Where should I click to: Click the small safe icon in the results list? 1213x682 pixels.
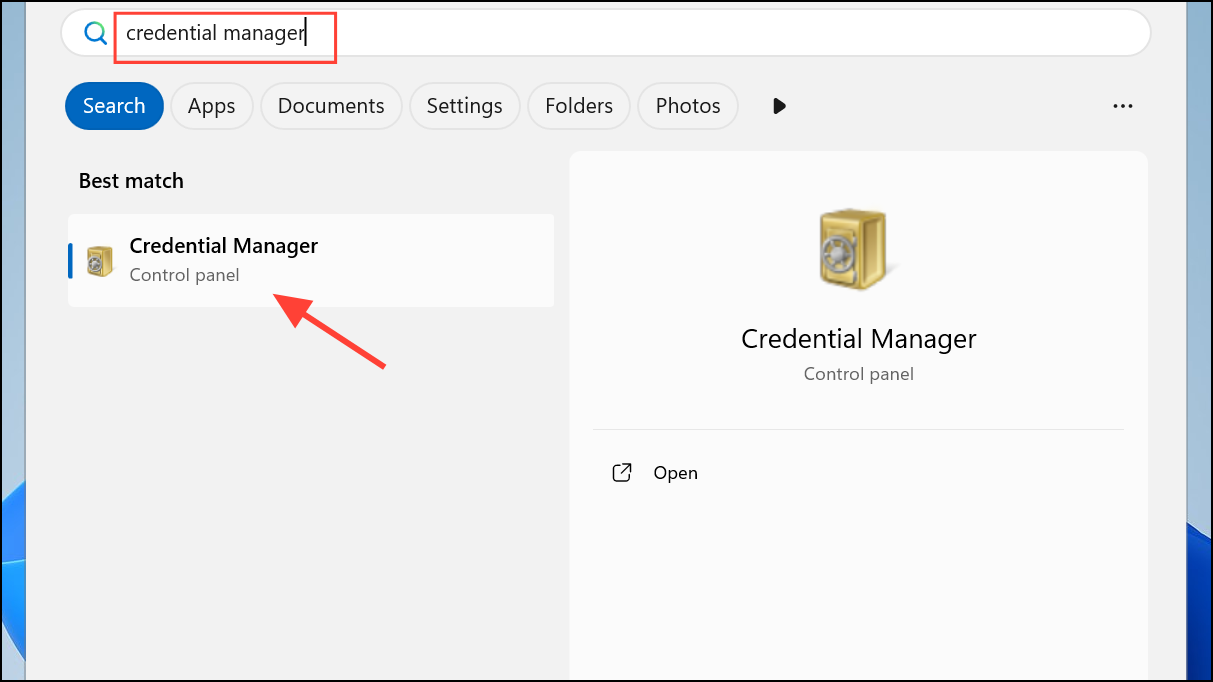100,260
